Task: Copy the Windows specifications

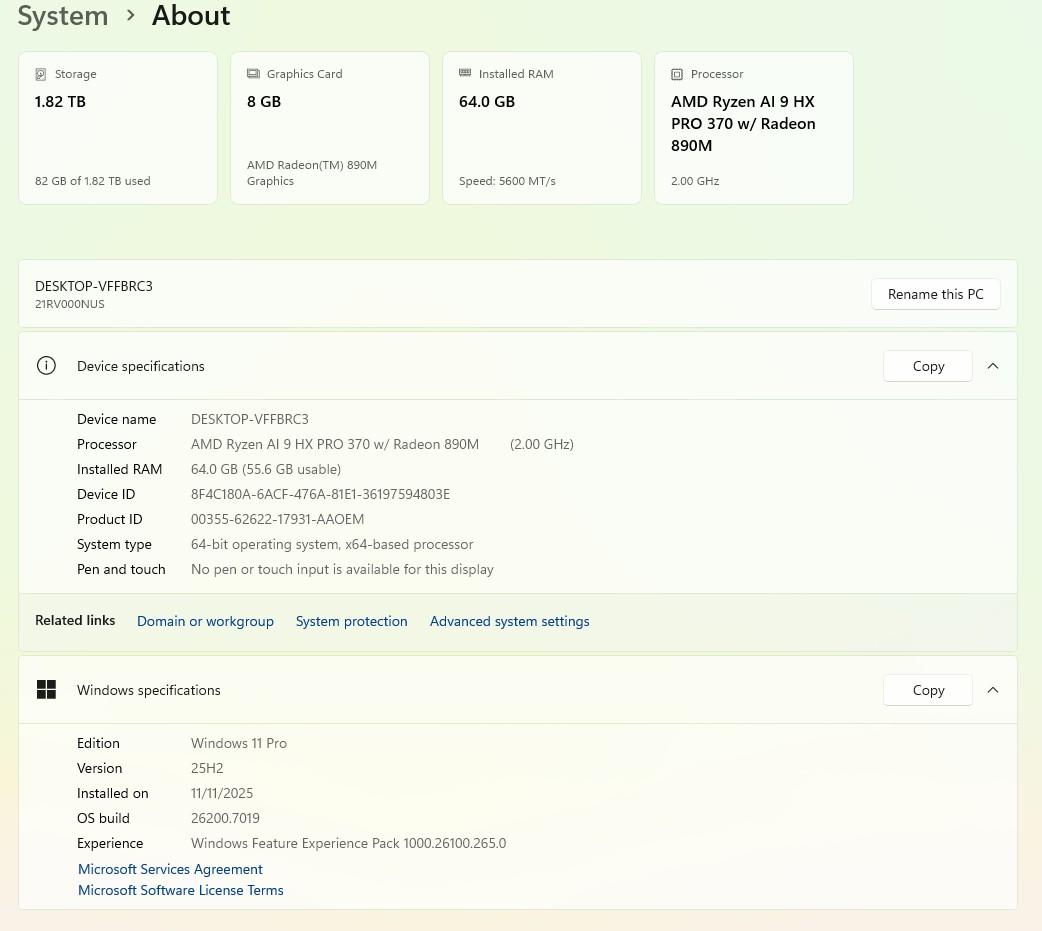Action: [x=927, y=690]
